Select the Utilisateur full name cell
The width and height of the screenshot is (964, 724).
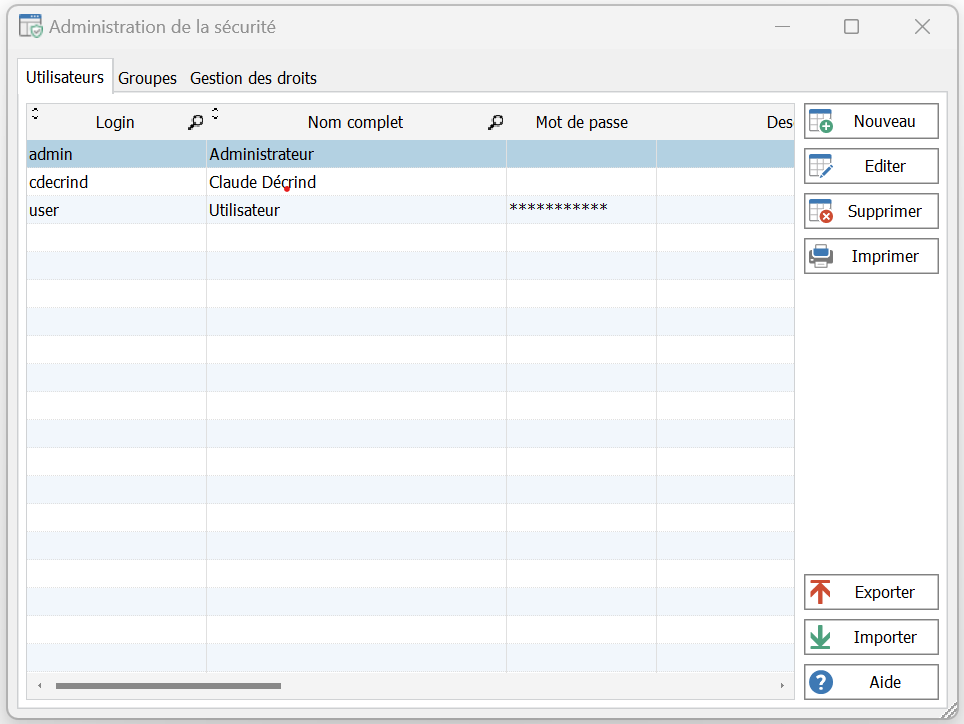[x=245, y=211]
